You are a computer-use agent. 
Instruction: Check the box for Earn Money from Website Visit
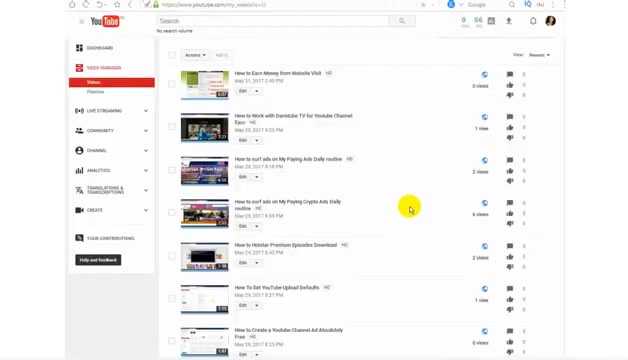click(x=171, y=84)
